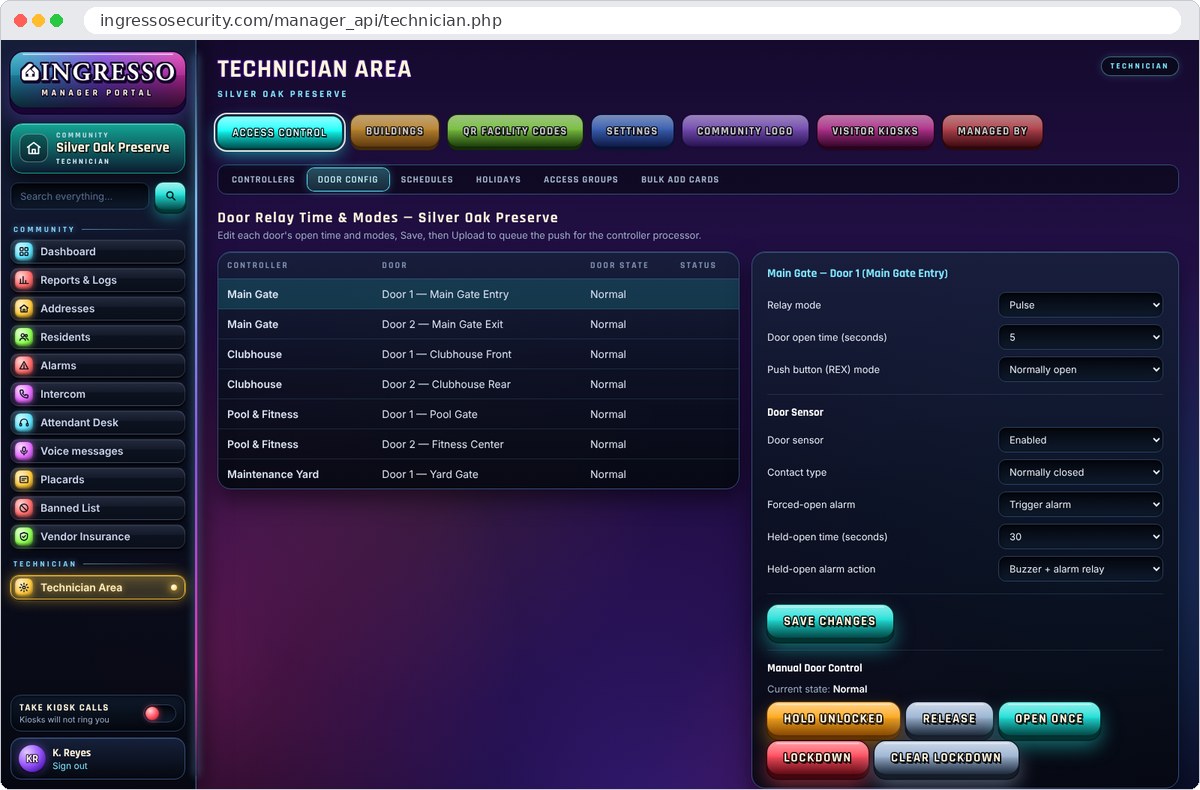
Task: Click the Maintenance Yard controller cell
Action: (273, 474)
